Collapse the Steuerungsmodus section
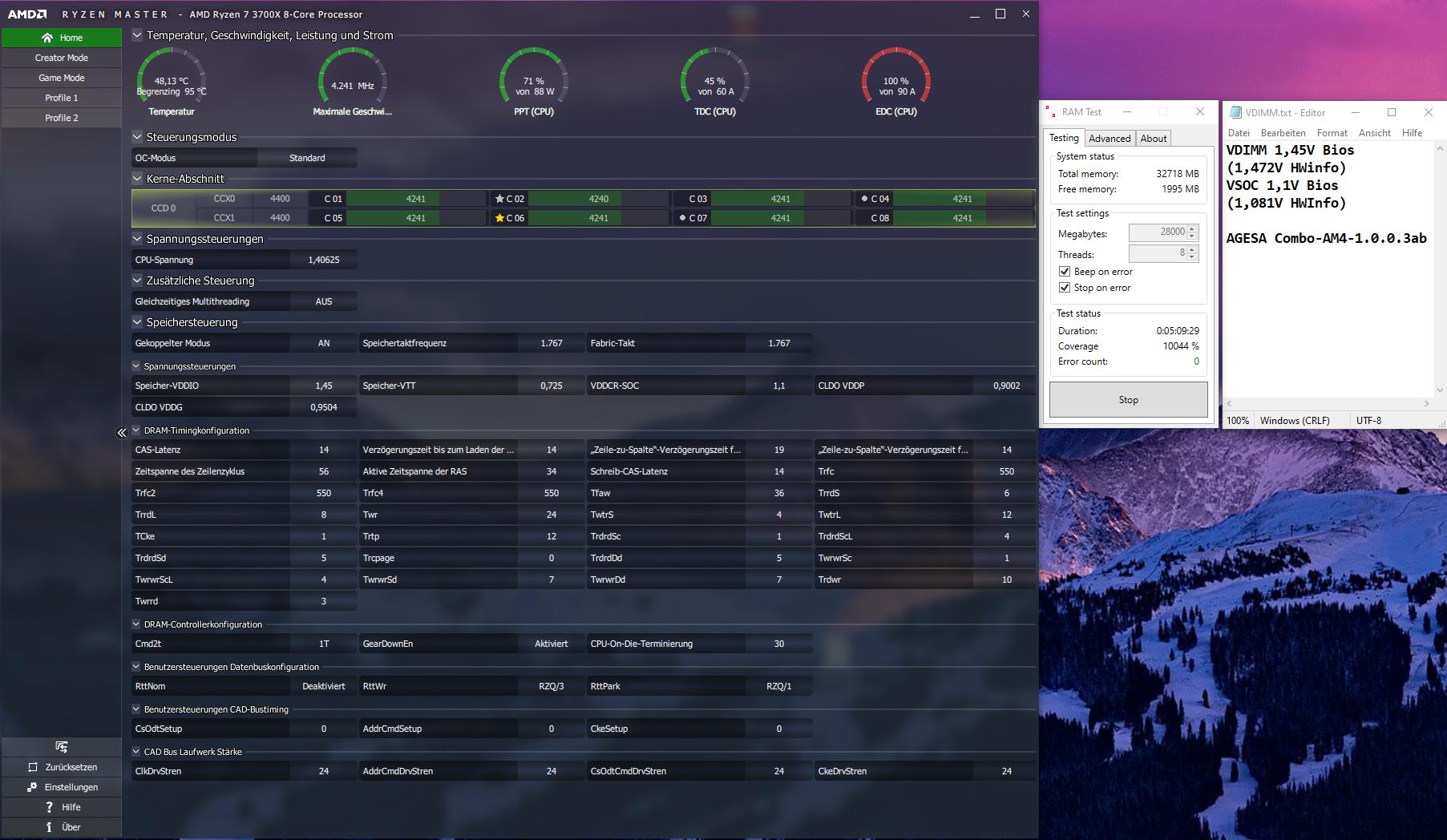The height and width of the screenshot is (840, 1447). point(137,137)
